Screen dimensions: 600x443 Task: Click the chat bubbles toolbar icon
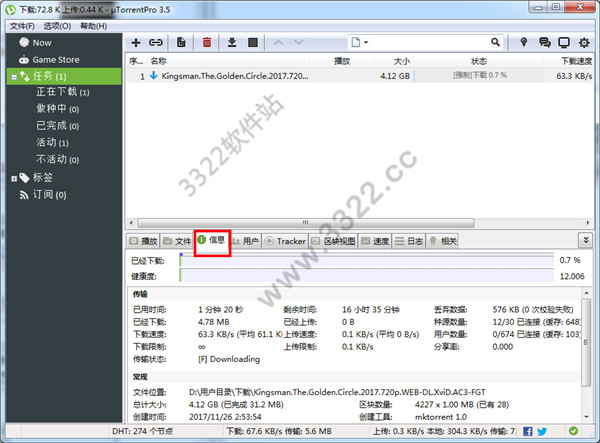click(544, 42)
